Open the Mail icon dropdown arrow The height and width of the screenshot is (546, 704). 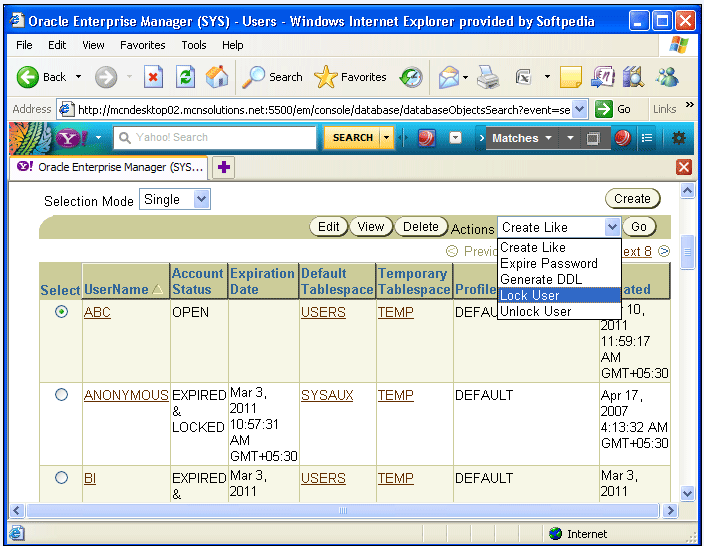[465, 77]
